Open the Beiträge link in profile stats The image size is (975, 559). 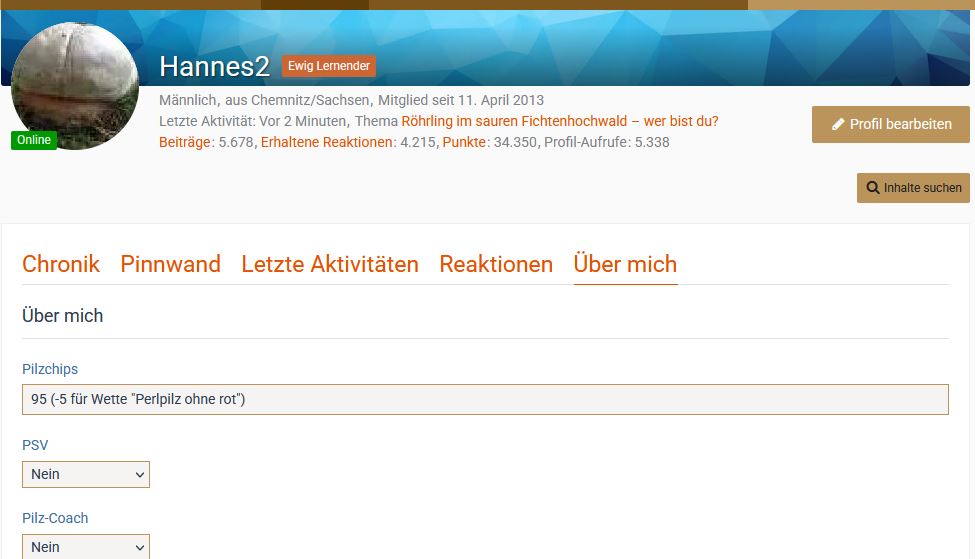coord(185,142)
